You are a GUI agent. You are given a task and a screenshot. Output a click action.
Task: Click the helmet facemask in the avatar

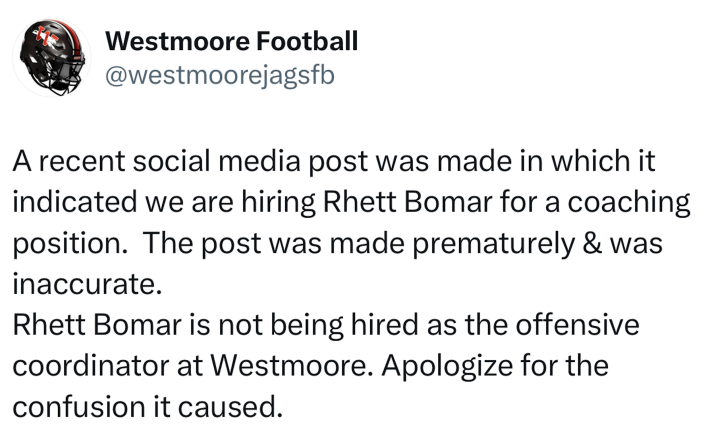pos(63,77)
